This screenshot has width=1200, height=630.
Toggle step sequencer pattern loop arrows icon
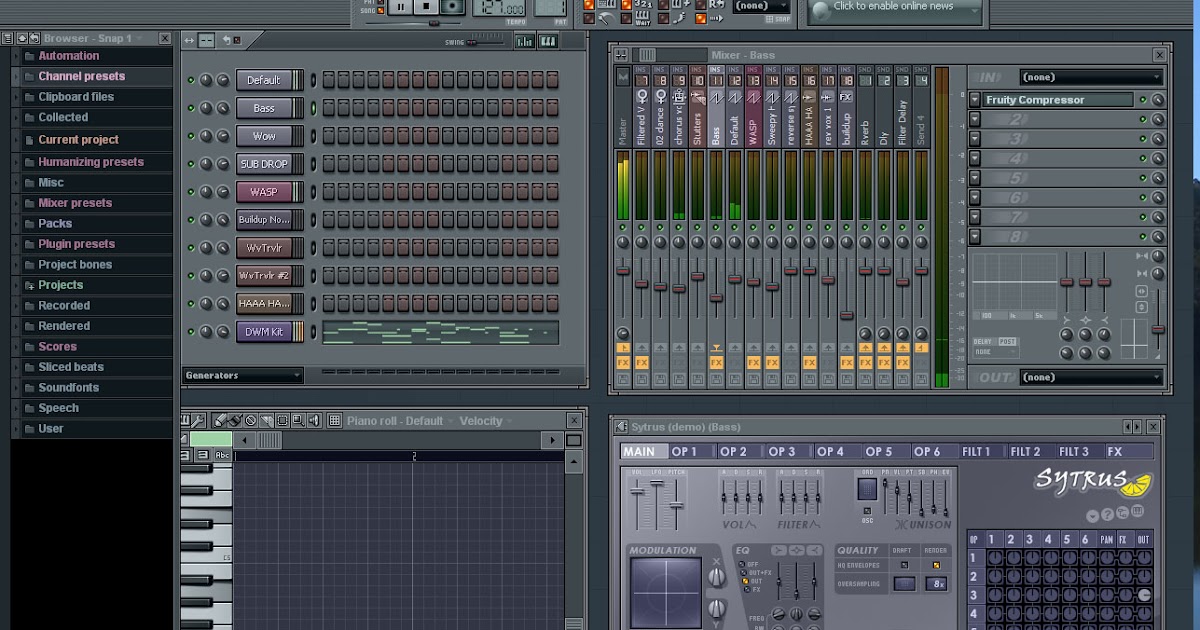tap(190, 40)
